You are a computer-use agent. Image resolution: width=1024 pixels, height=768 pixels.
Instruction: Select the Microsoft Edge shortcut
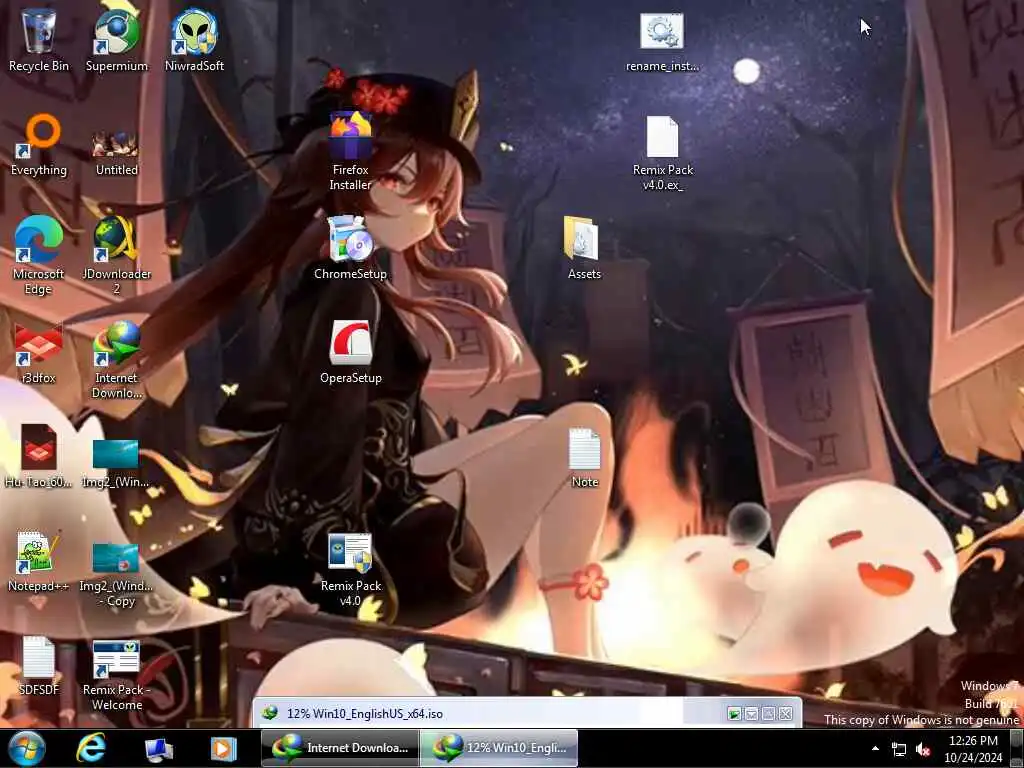pos(39,256)
